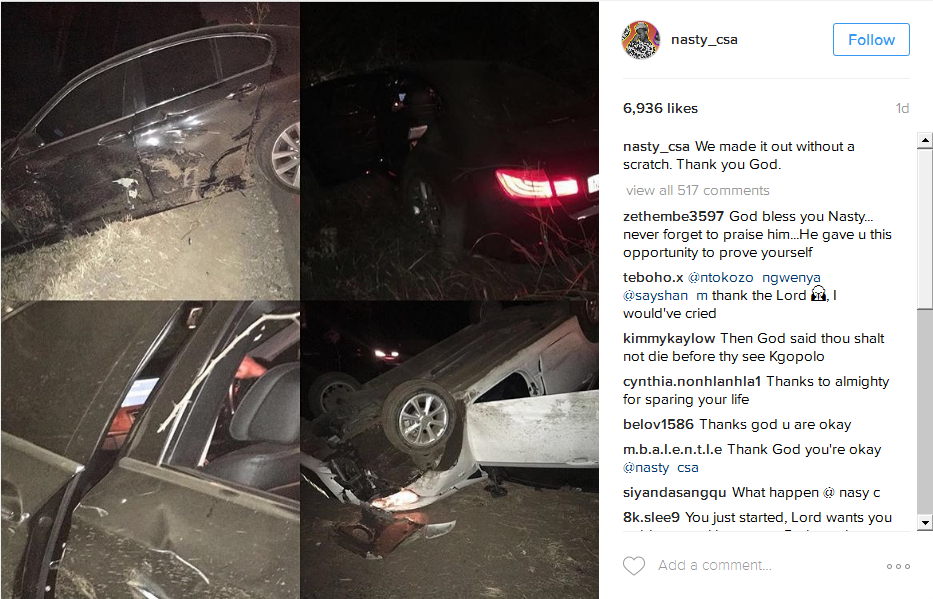The height and width of the screenshot is (599, 933).
Task: Open the @ntokozo_ngwenya mention
Action: 754,277
